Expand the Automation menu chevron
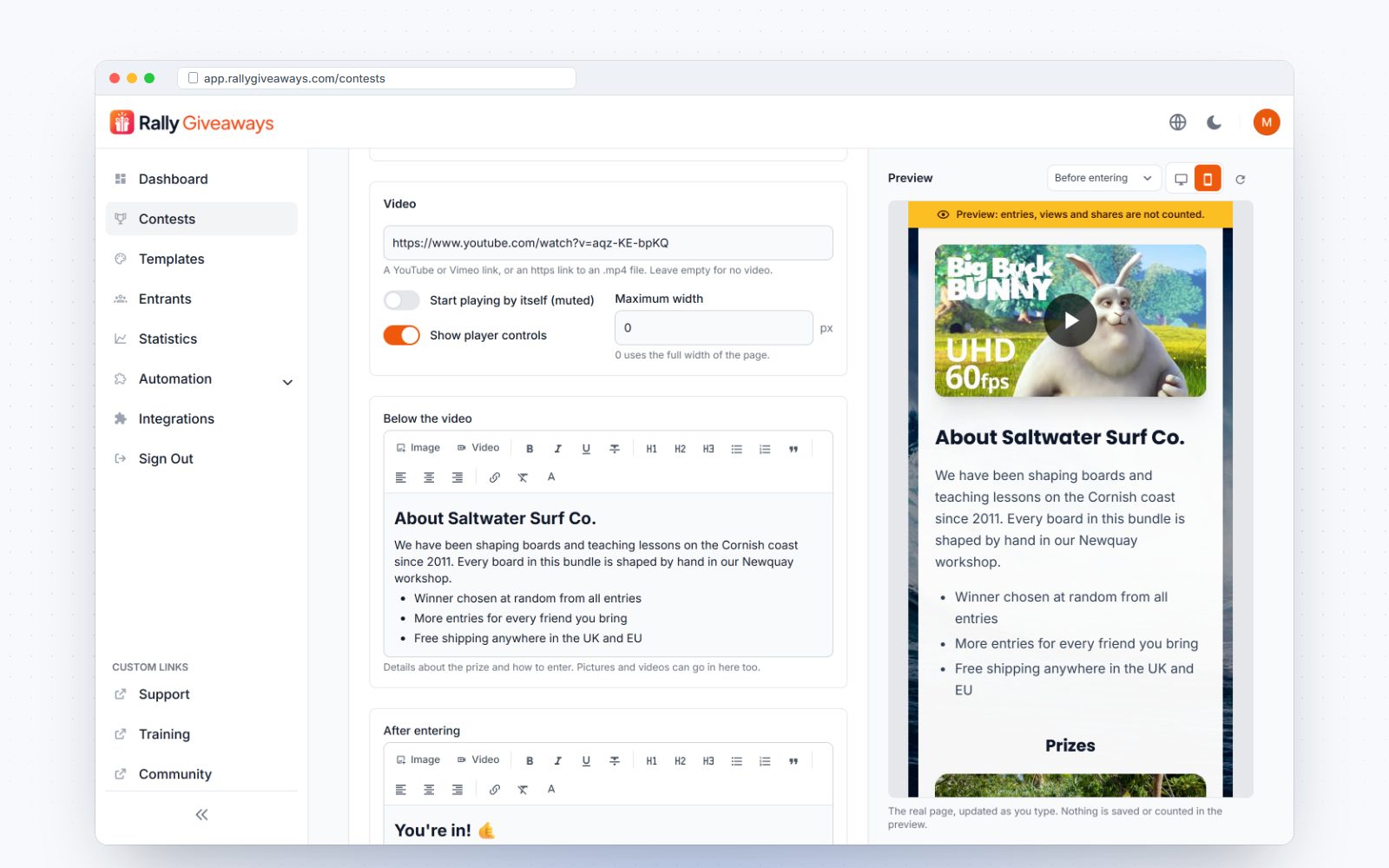 pos(287,382)
